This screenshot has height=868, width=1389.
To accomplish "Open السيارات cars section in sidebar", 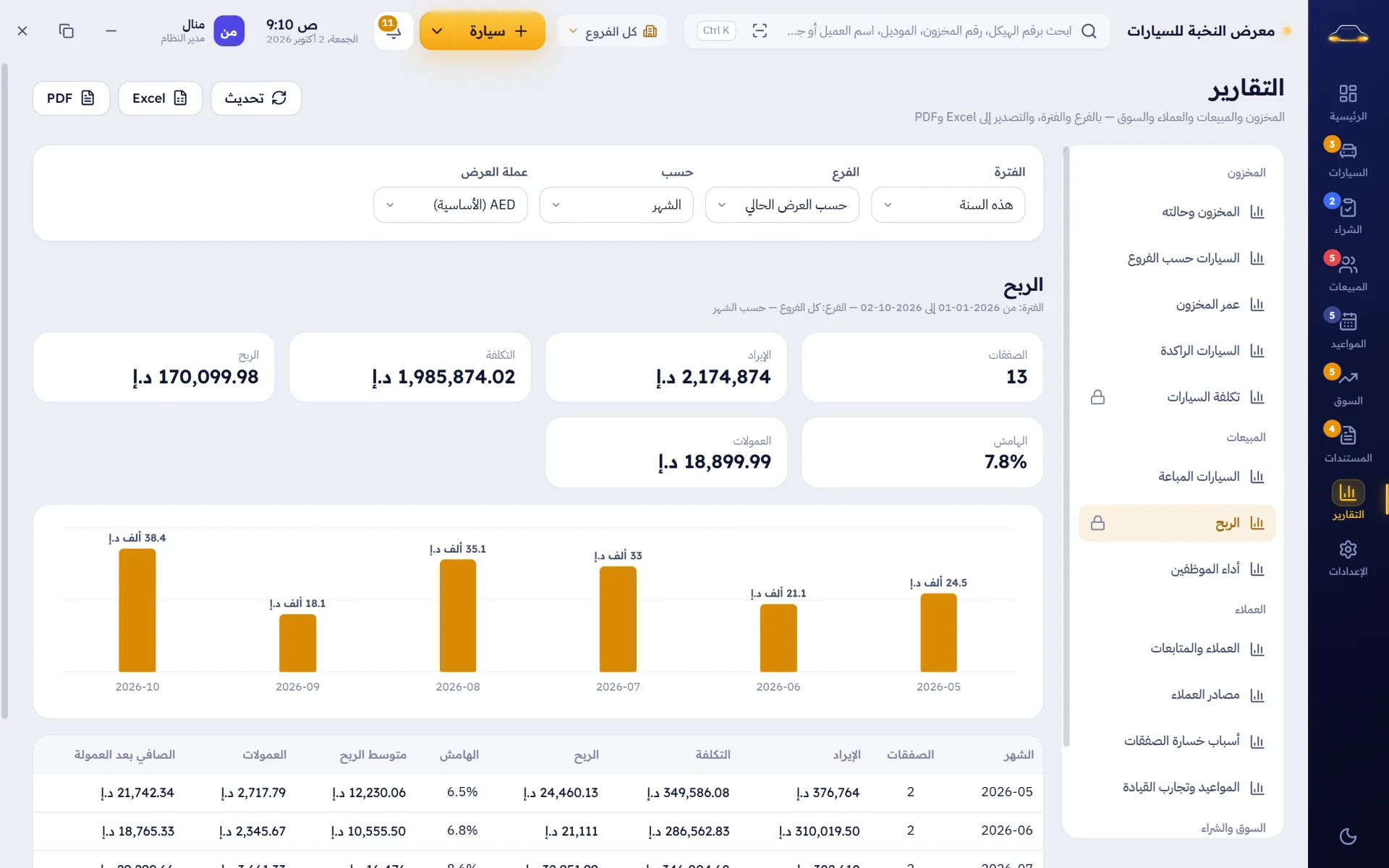I will 1347,159.
